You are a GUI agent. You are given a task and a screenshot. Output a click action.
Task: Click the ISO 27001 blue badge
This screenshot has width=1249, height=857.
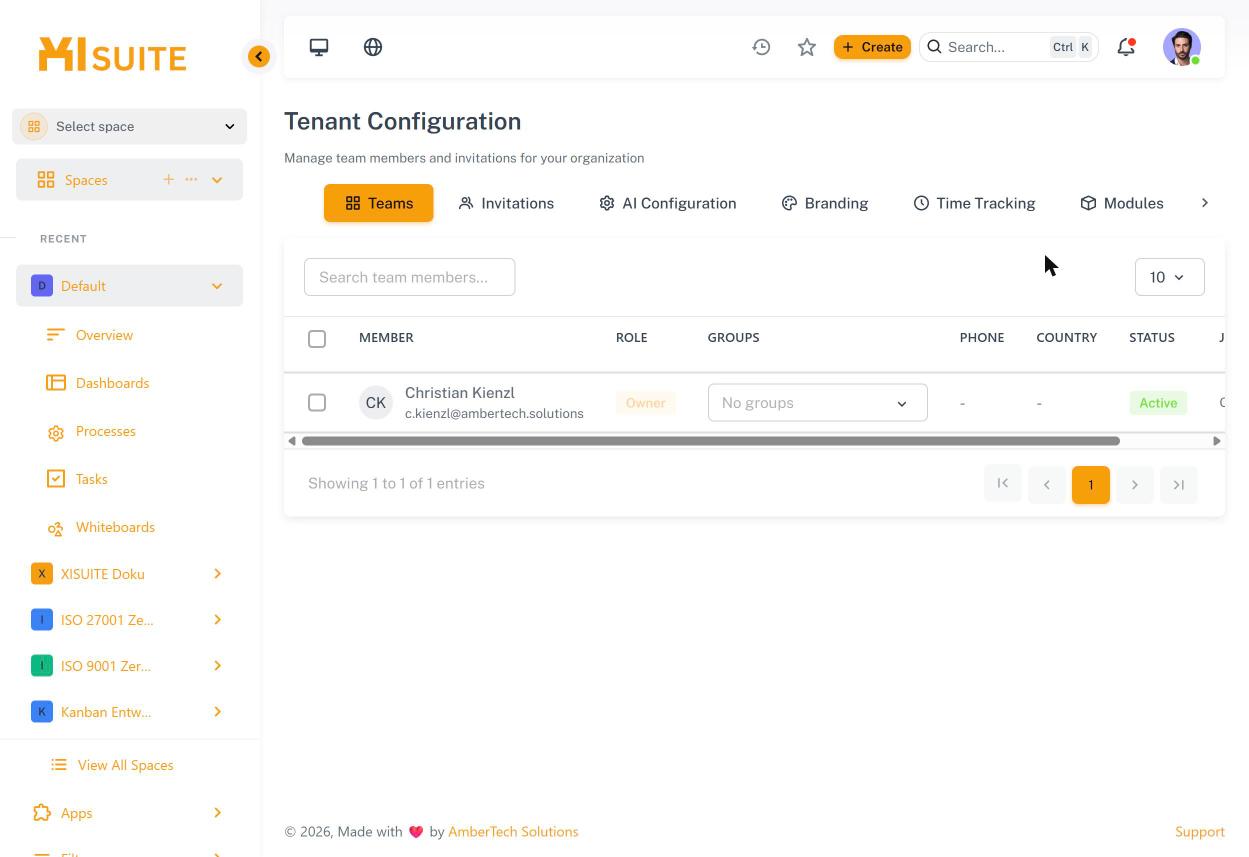42,620
